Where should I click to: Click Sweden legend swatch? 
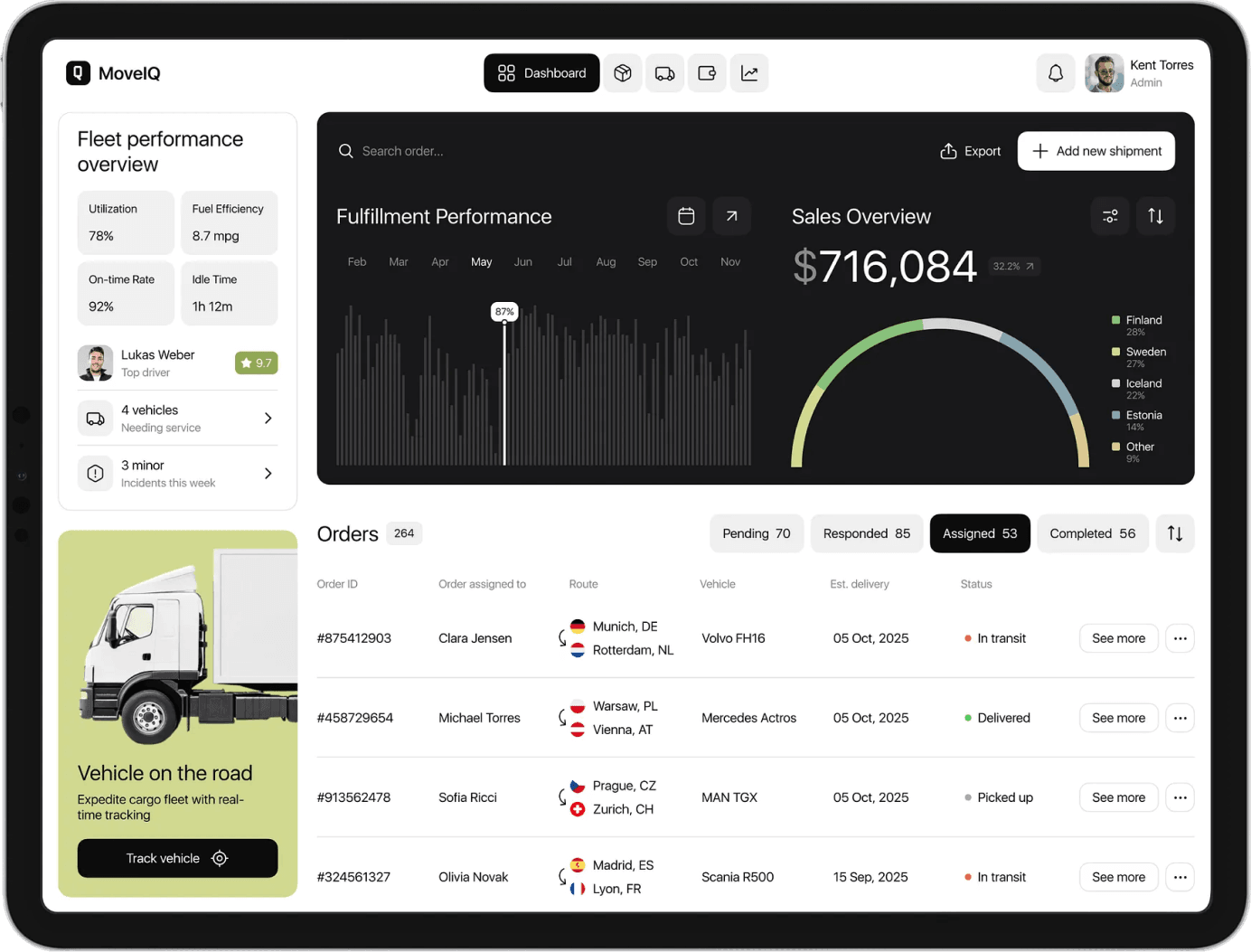pos(1115,352)
